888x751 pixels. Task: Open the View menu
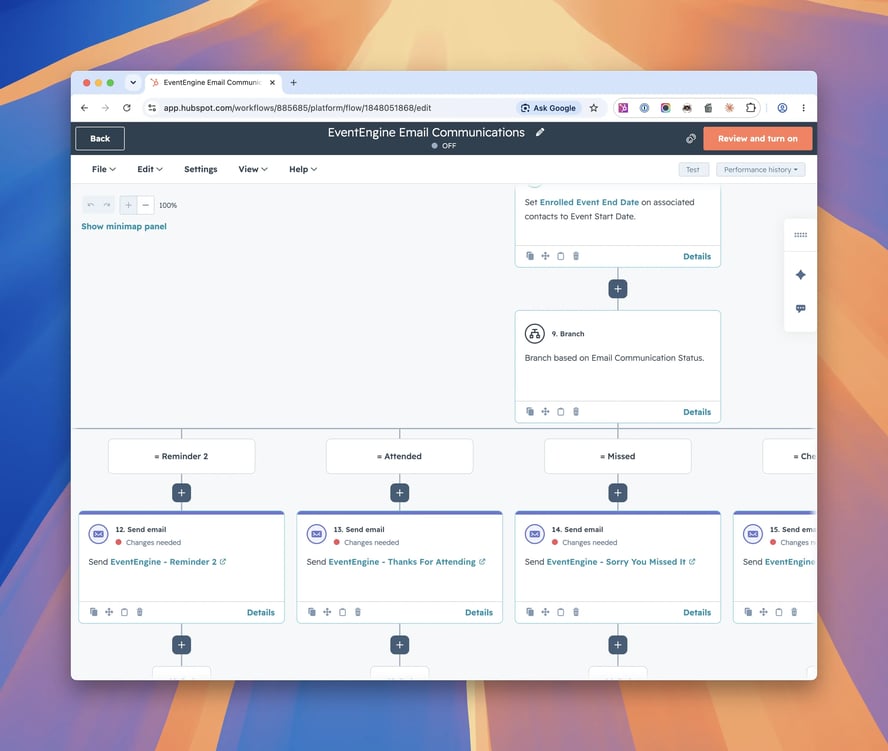(x=253, y=169)
